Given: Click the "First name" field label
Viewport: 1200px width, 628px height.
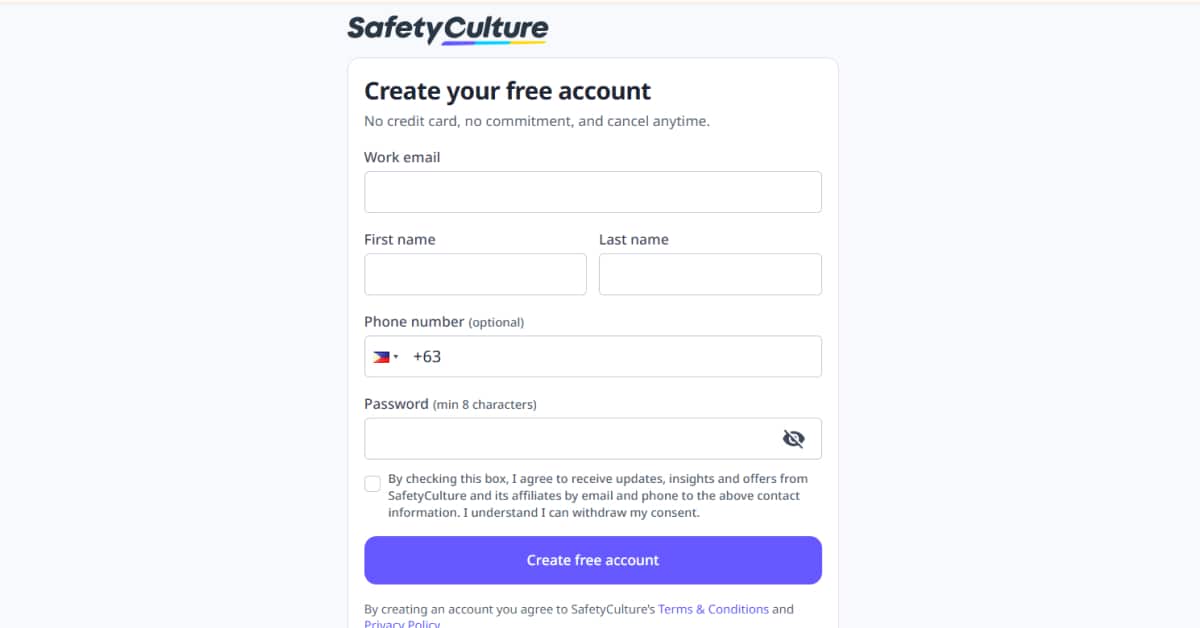Looking at the screenshot, I should tap(400, 240).
